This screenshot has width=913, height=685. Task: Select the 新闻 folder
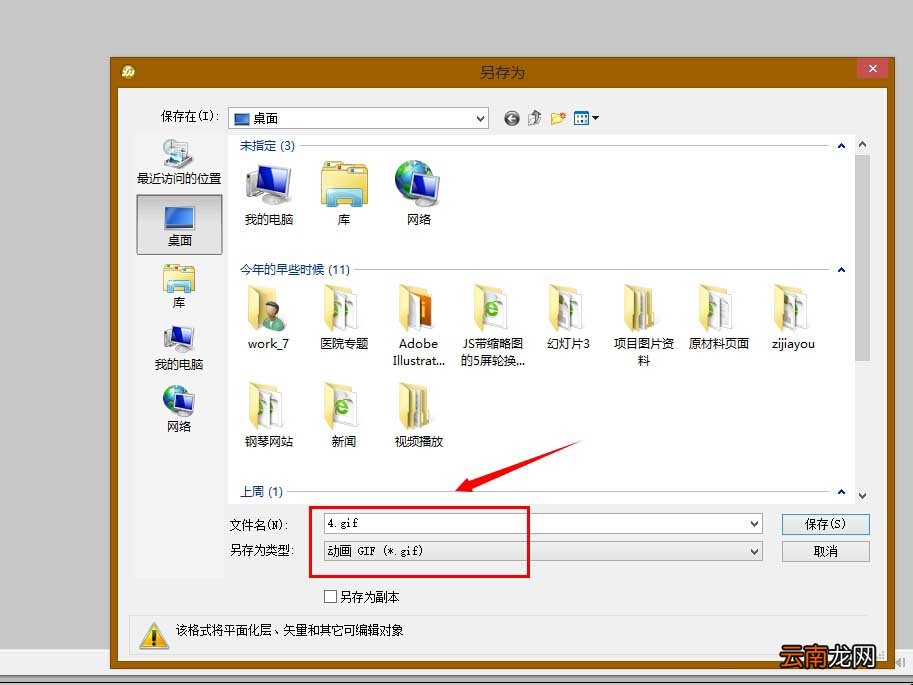344,416
